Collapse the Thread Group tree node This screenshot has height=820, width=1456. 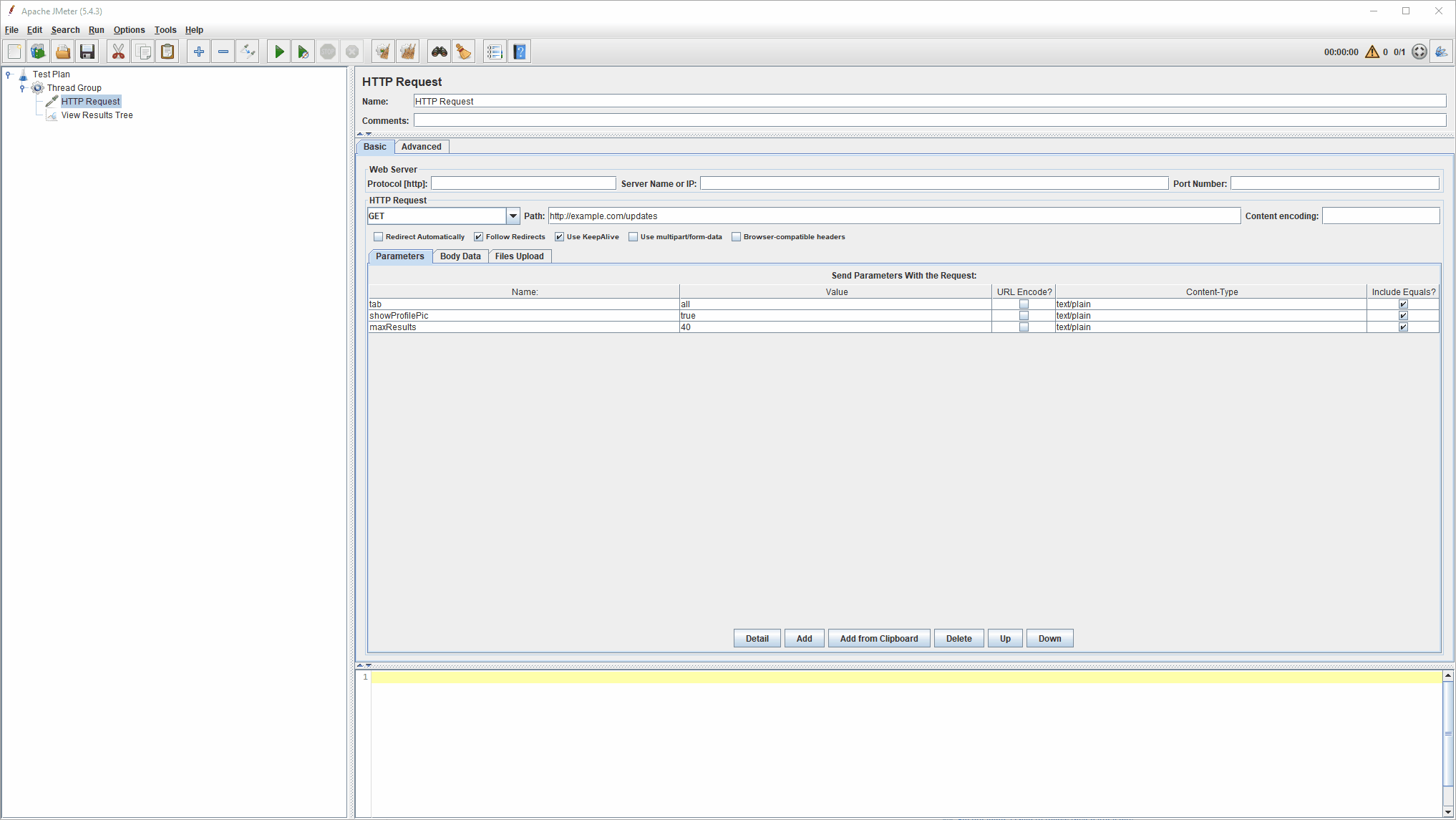pyautogui.click(x=22, y=88)
